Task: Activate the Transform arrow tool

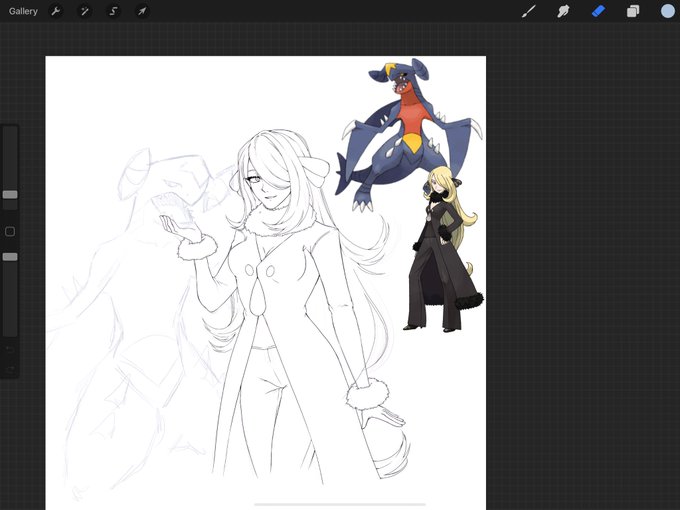Action: (142, 11)
